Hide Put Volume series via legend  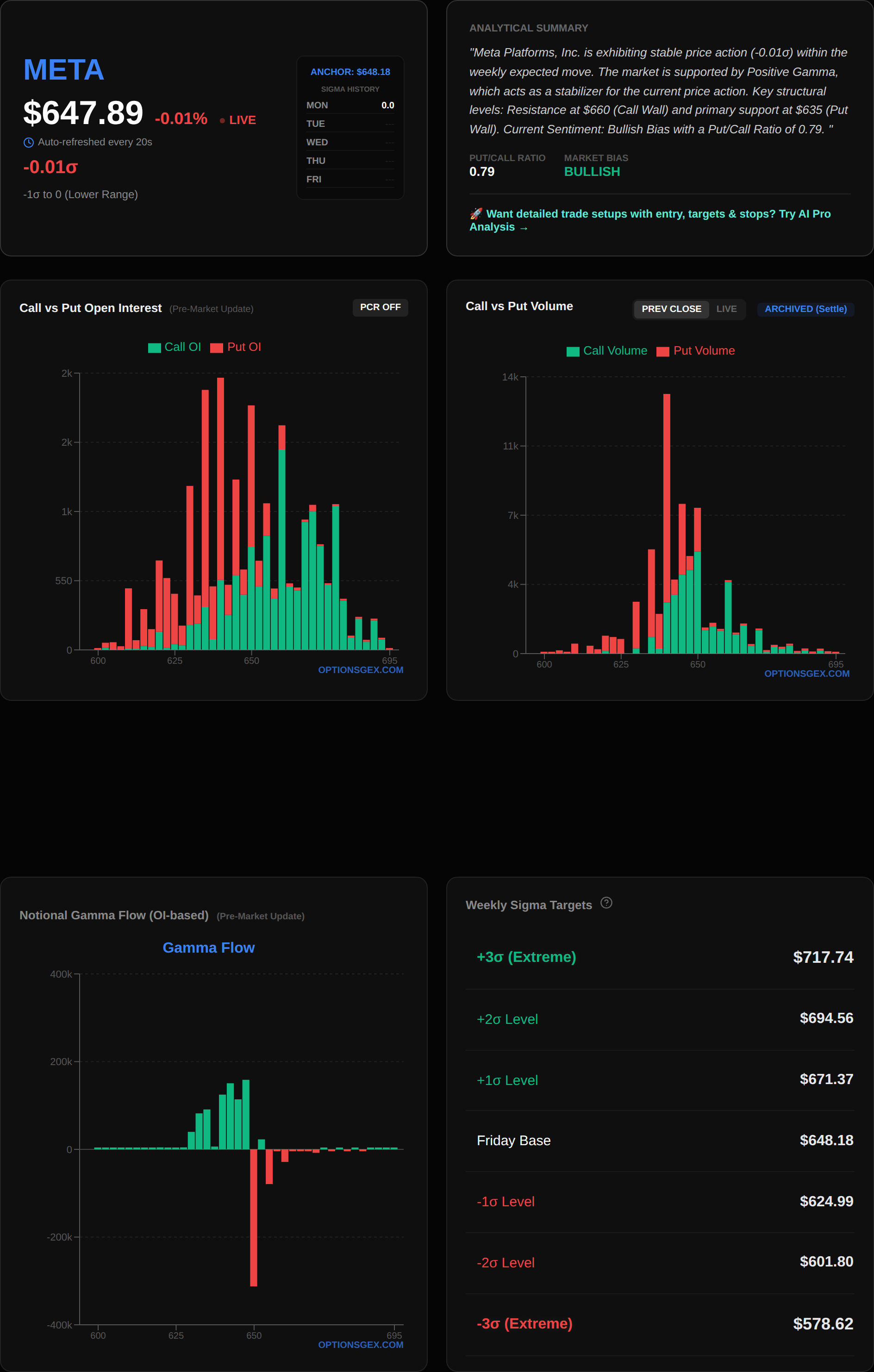click(662, 351)
